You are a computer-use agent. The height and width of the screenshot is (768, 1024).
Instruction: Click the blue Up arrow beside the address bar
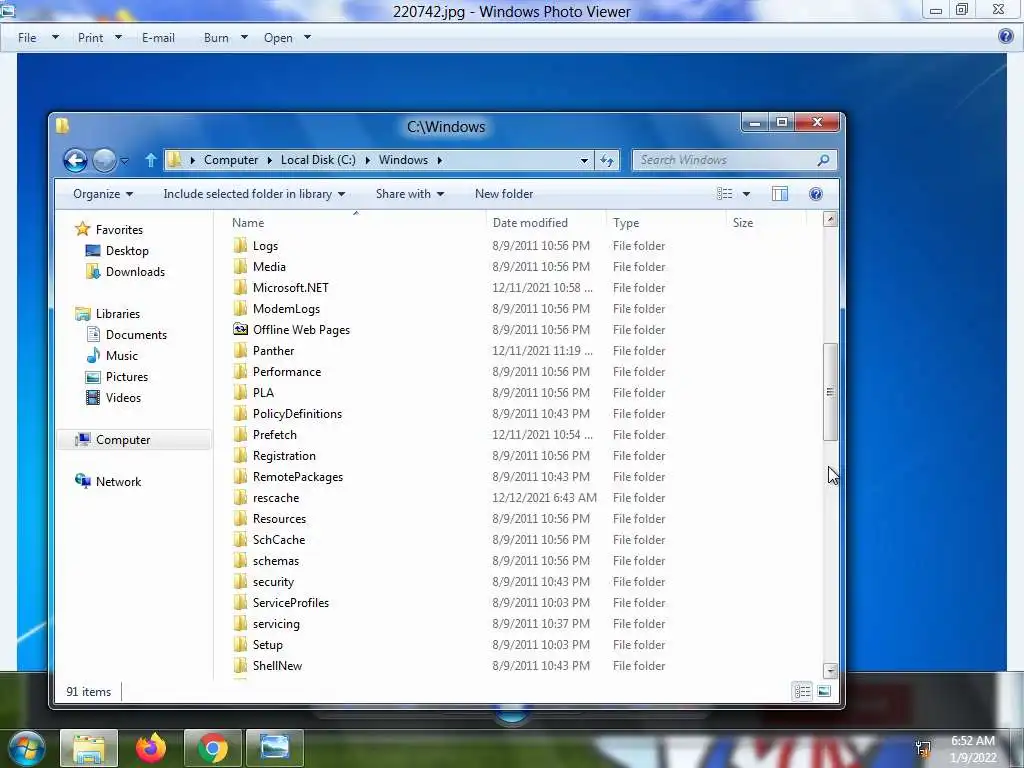pos(151,160)
